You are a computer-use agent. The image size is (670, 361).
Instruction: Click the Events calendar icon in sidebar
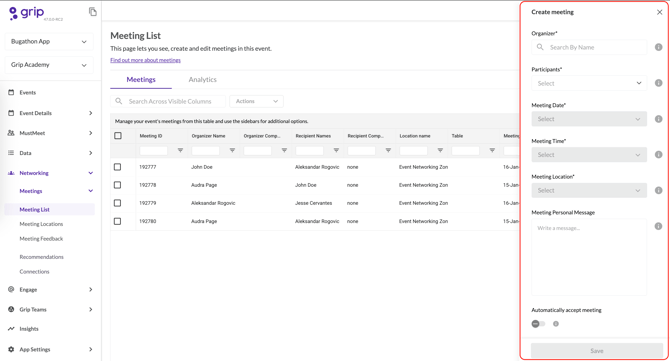click(x=11, y=92)
